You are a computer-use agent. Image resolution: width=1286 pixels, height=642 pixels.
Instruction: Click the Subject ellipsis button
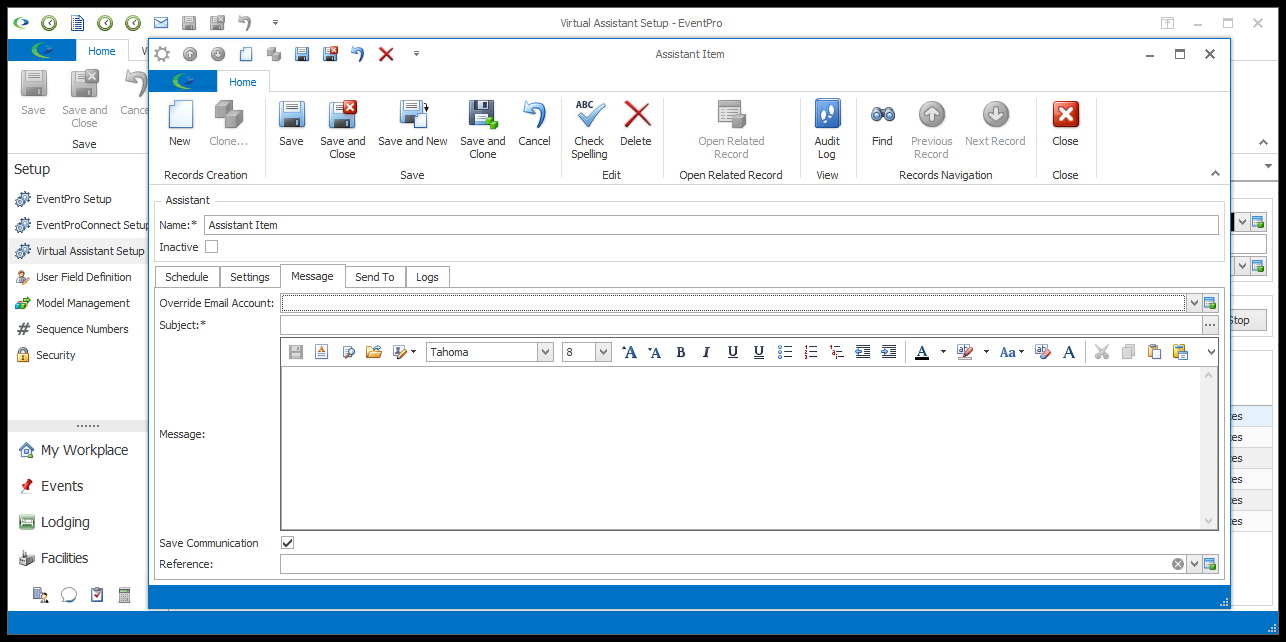point(1210,325)
